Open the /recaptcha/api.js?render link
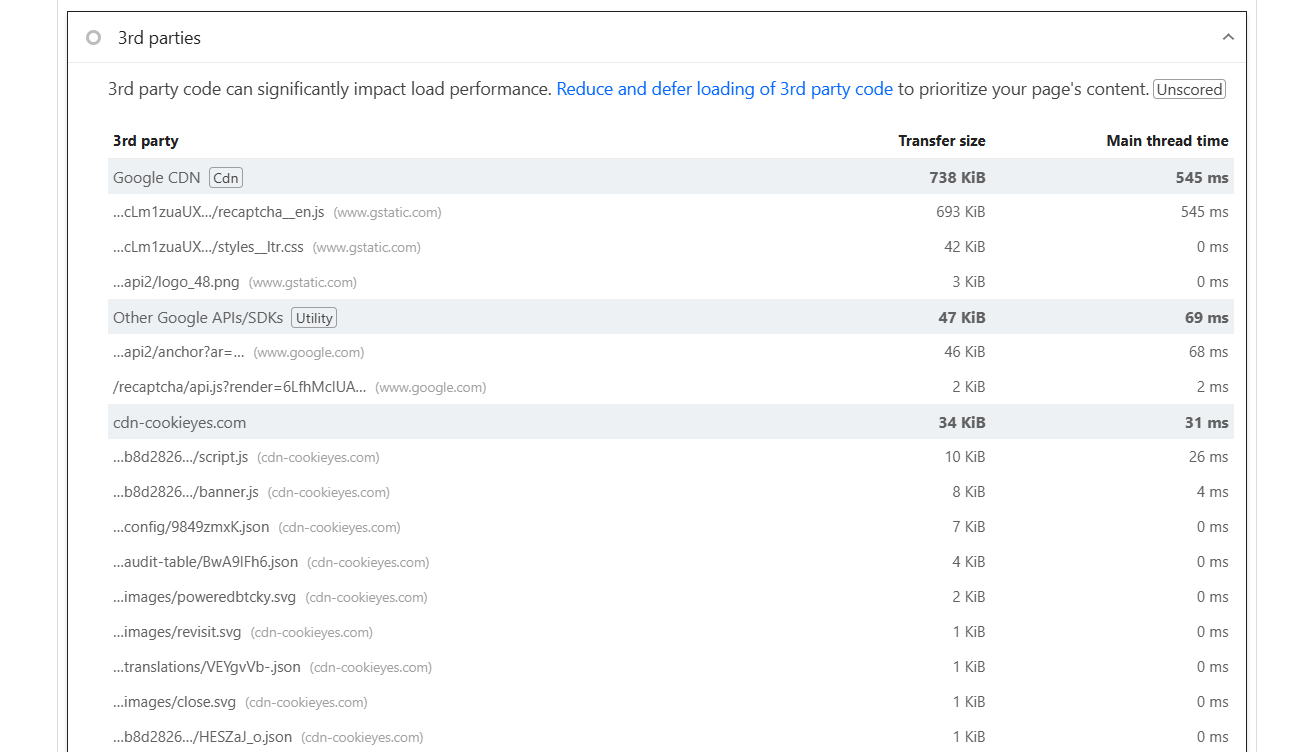The width and height of the screenshot is (1309, 752). click(x=239, y=387)
